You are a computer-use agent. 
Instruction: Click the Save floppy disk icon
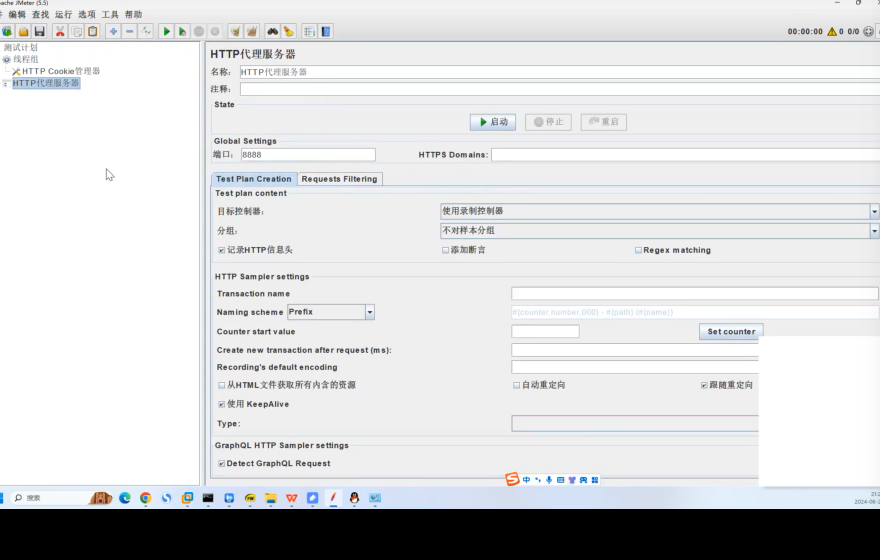tap(39, 31)
